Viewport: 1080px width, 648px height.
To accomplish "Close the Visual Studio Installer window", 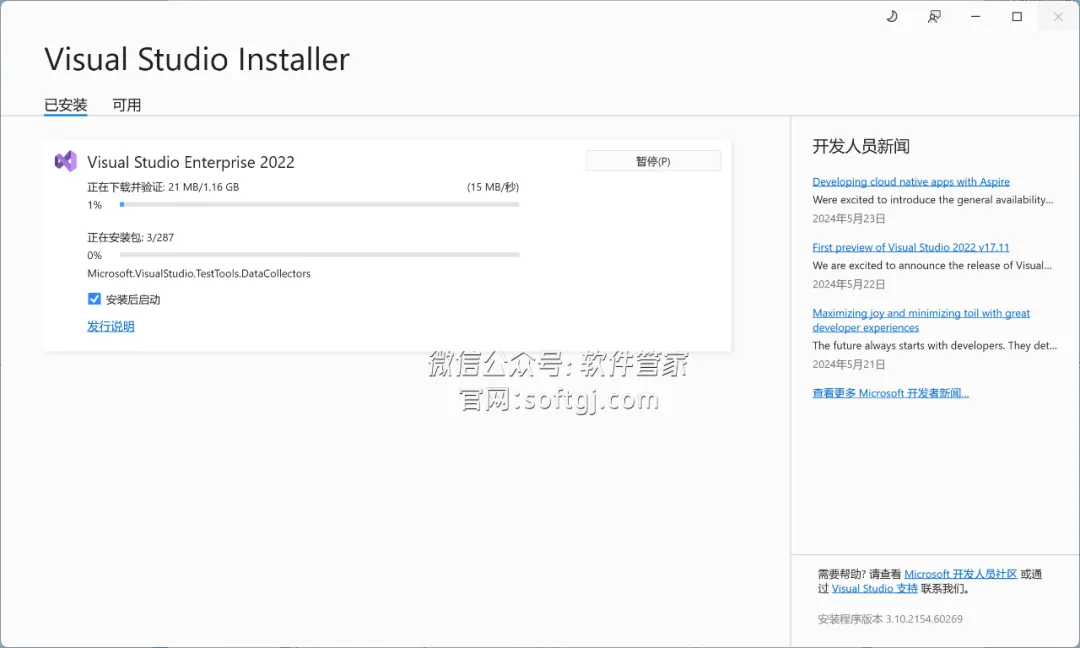I will [1058, 17].
